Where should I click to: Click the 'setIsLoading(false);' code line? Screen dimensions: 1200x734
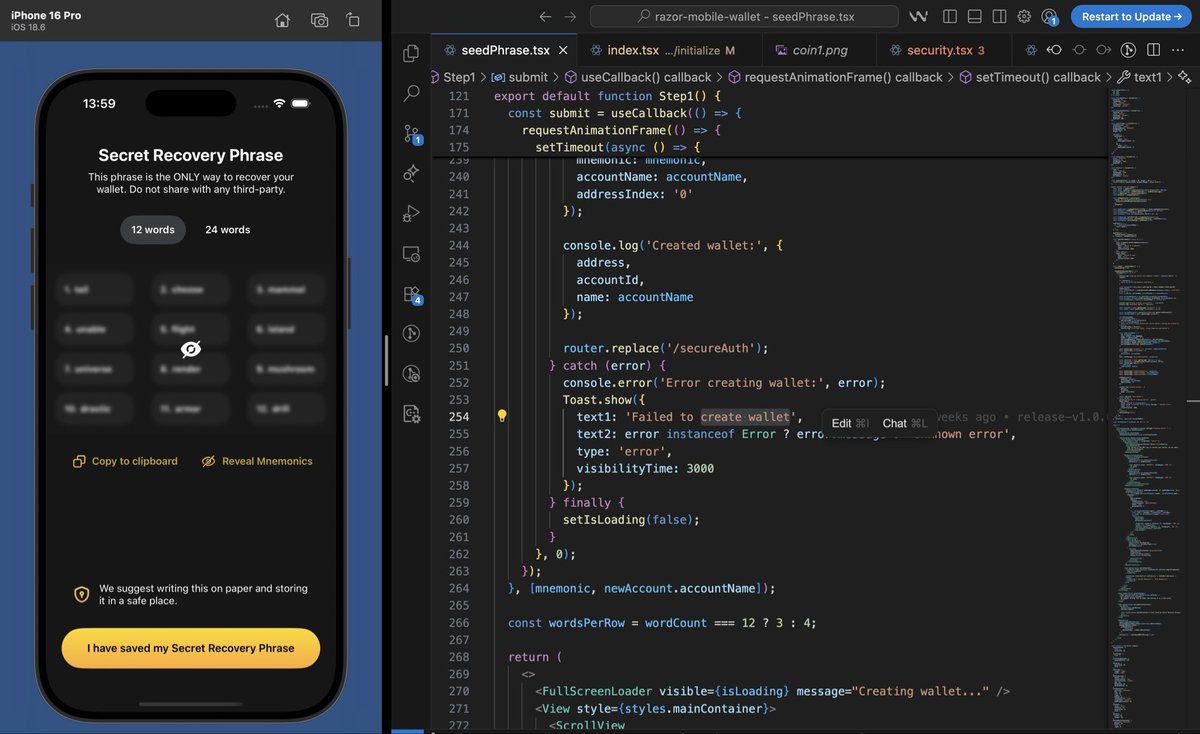631,519
